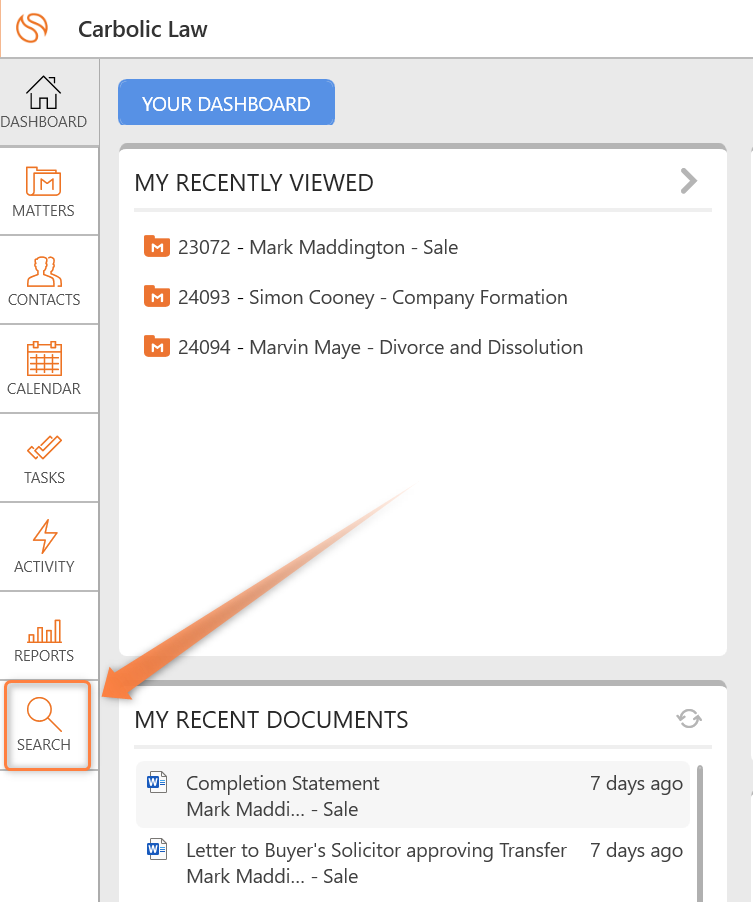
Task: Open matter 24094 Marvin Maye Divorce
Action: [380, 347]
